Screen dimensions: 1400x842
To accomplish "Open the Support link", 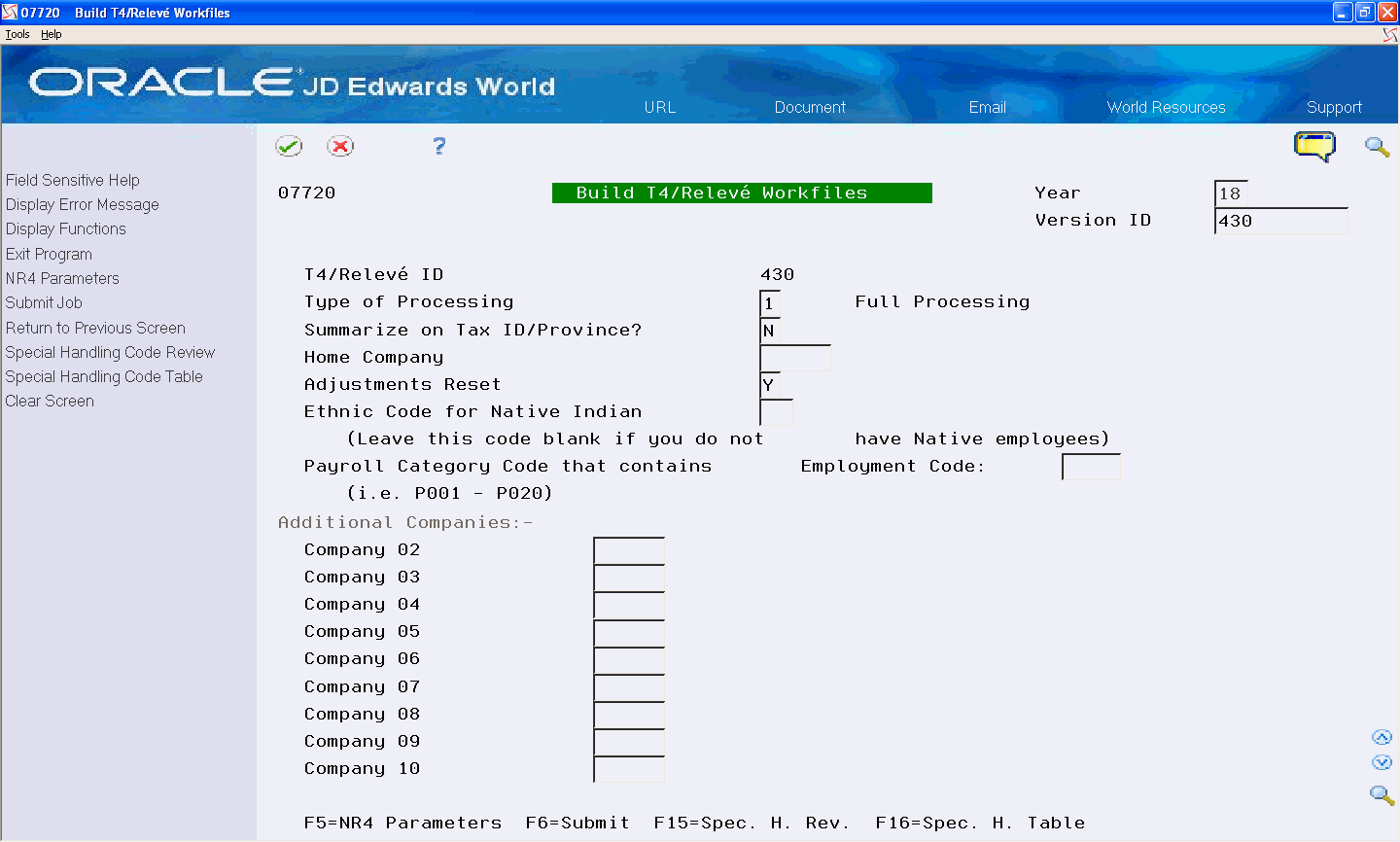I will tap(1334, 107).
